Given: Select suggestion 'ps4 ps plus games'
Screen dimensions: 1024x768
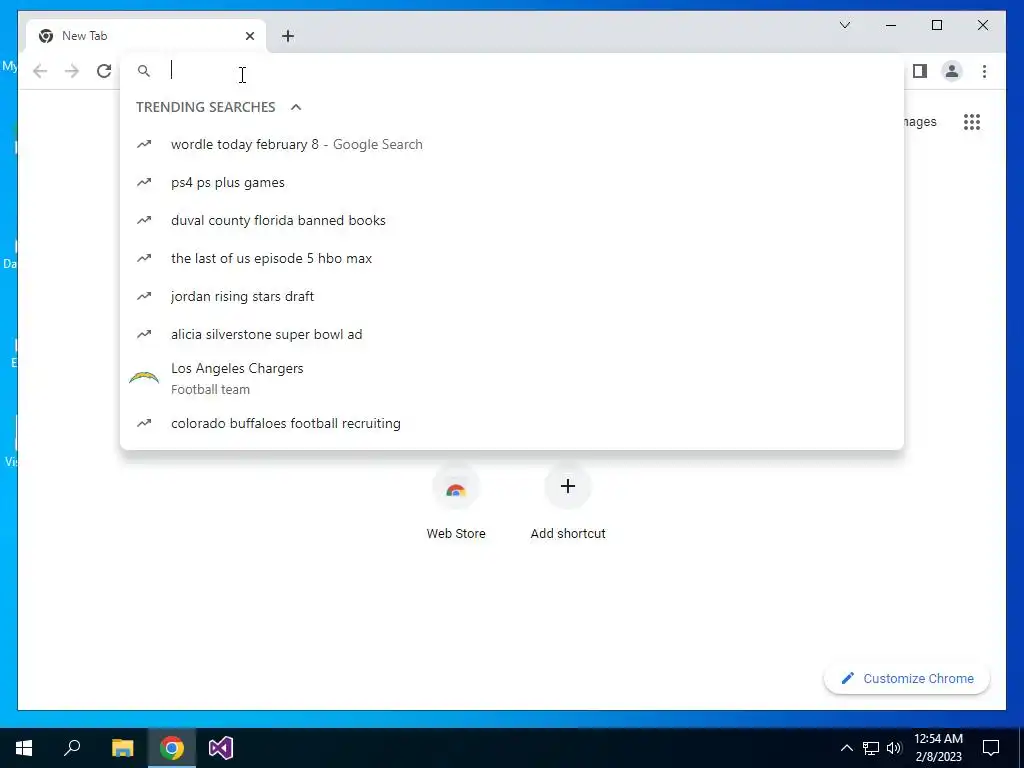Looking at the screenshot, I should 512,182.
